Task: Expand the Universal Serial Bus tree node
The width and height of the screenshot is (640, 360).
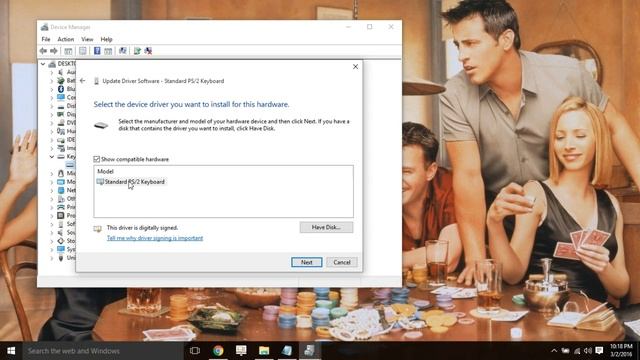Action: 52,258
